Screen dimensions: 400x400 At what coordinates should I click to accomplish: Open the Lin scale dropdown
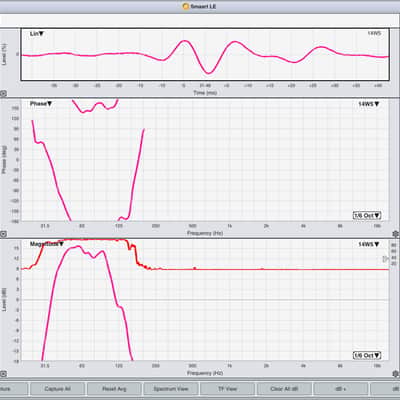pos(37,34)
